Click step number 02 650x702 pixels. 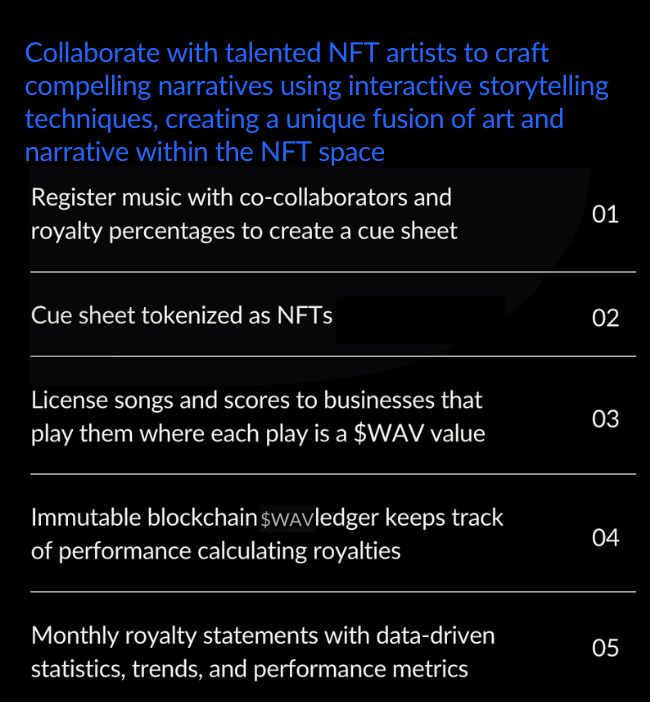point(605,318)
